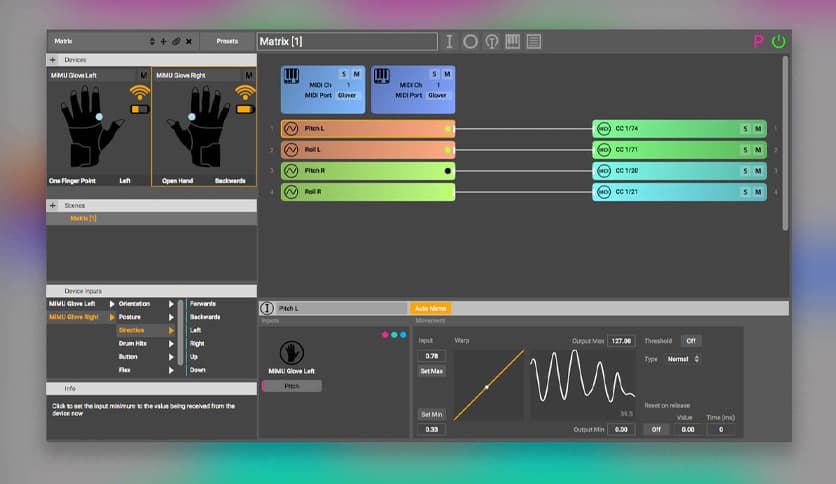Click the plus icon beside Matrix selector
Screen dimensions: 836x484
click(164, 41)
